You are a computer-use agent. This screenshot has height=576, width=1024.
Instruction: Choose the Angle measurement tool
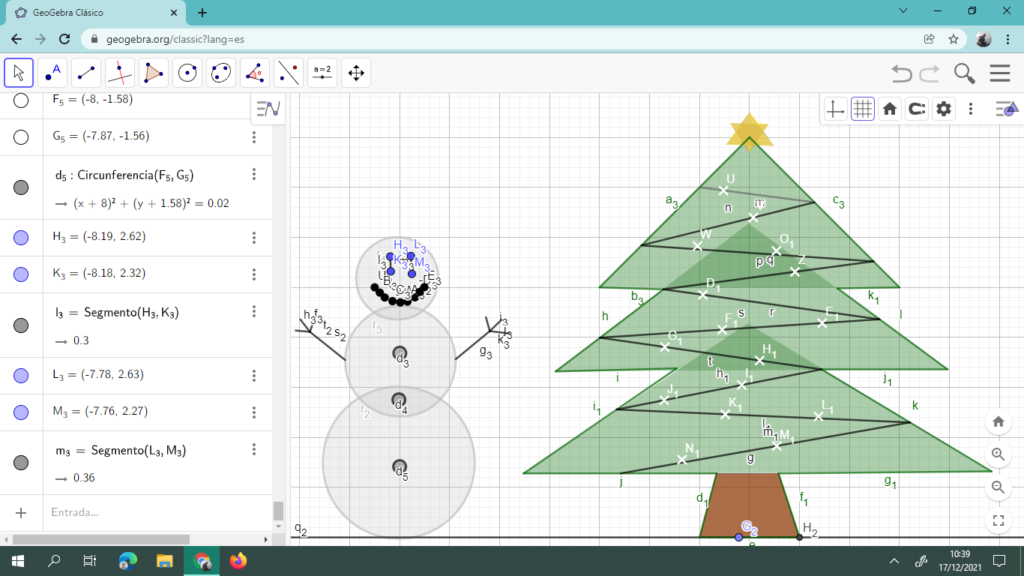coord(255,73)
